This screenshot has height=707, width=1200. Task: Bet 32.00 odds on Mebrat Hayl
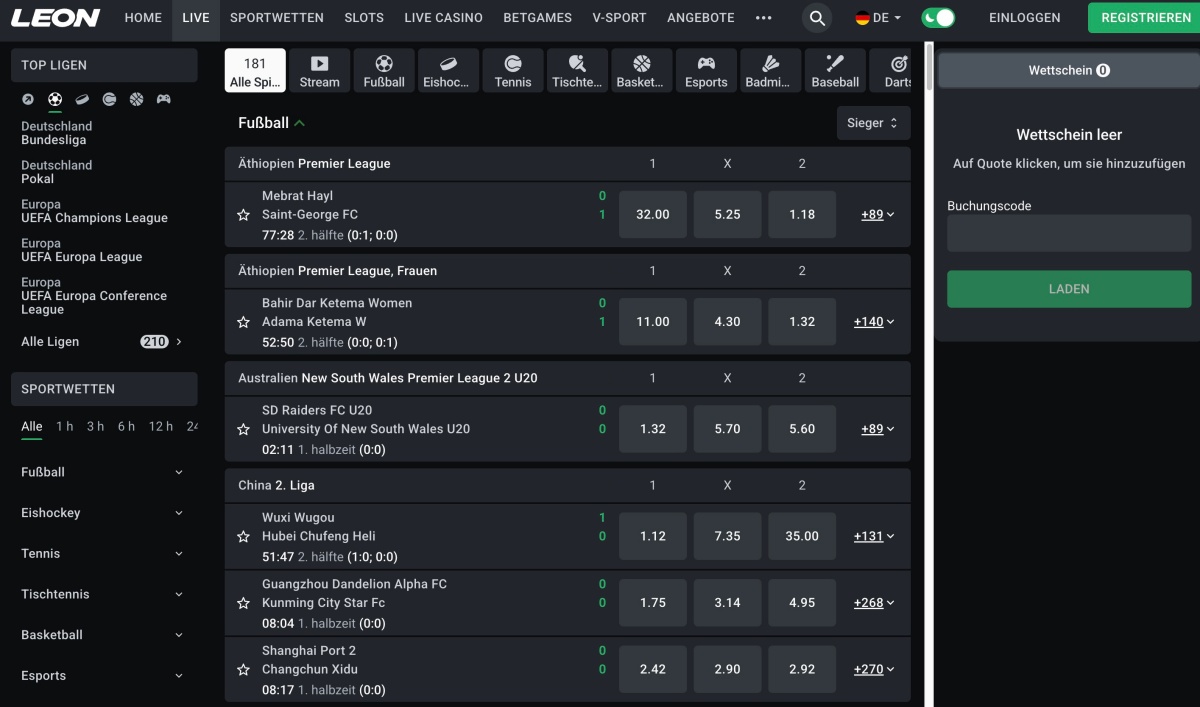tap(653, 215)
